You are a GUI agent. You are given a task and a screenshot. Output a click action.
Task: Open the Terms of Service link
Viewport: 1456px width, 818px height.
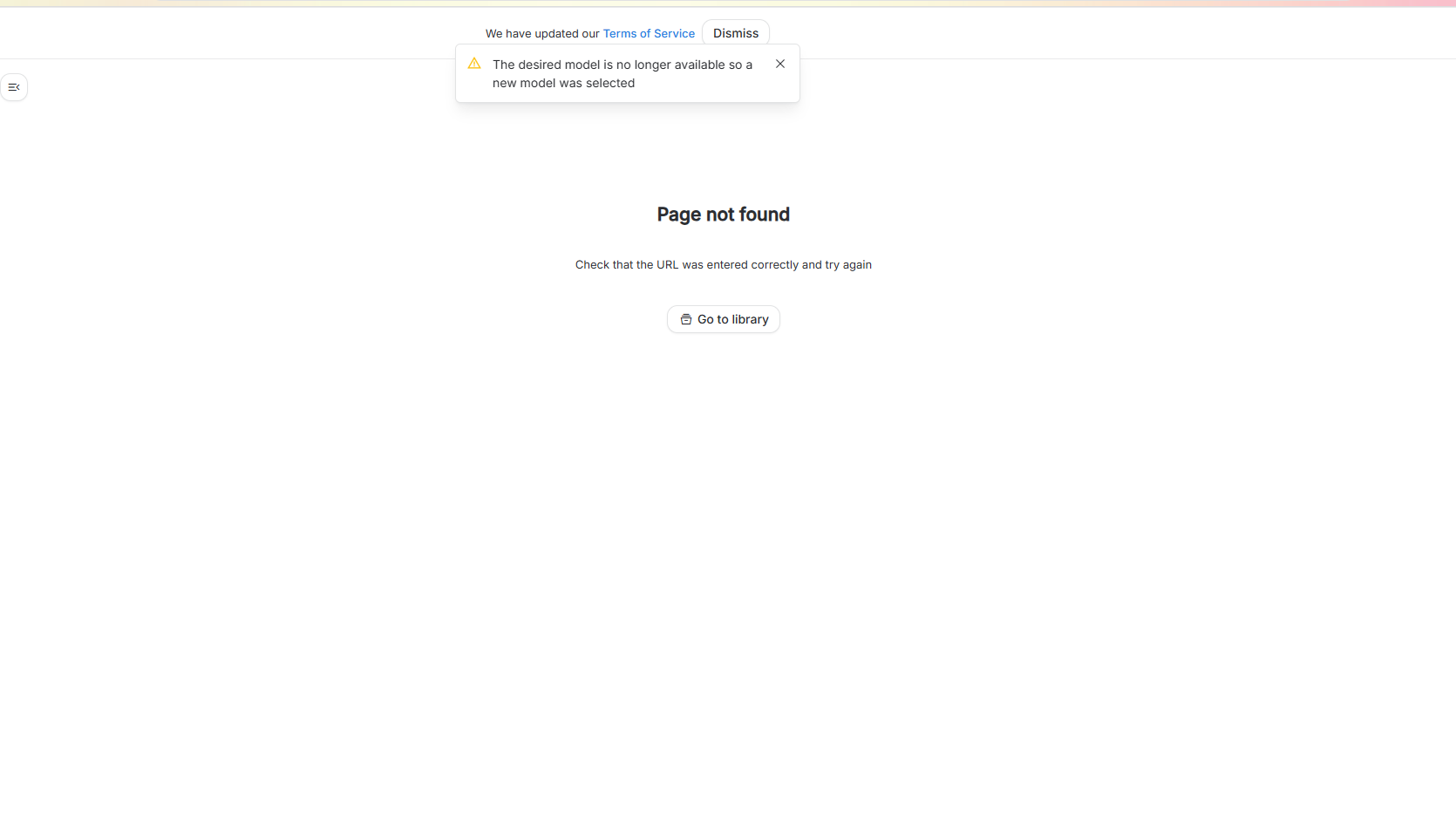[649, 33]
